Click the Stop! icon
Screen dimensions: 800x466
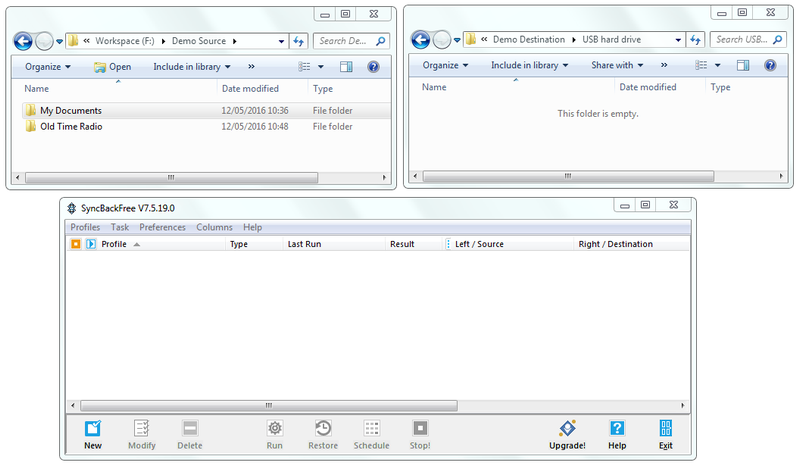pos(420,428)
